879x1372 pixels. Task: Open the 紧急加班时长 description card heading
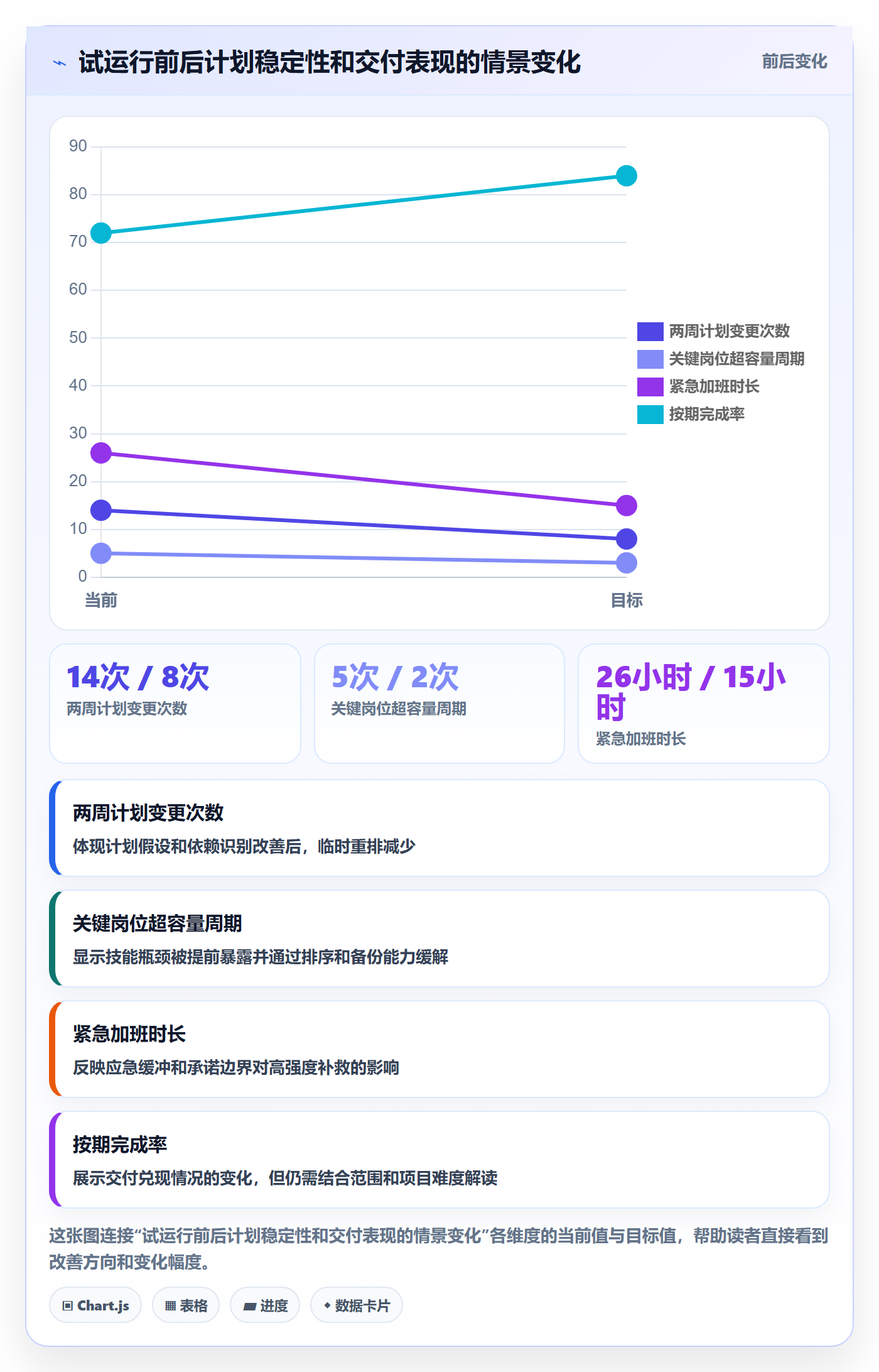coord(129,1034)
